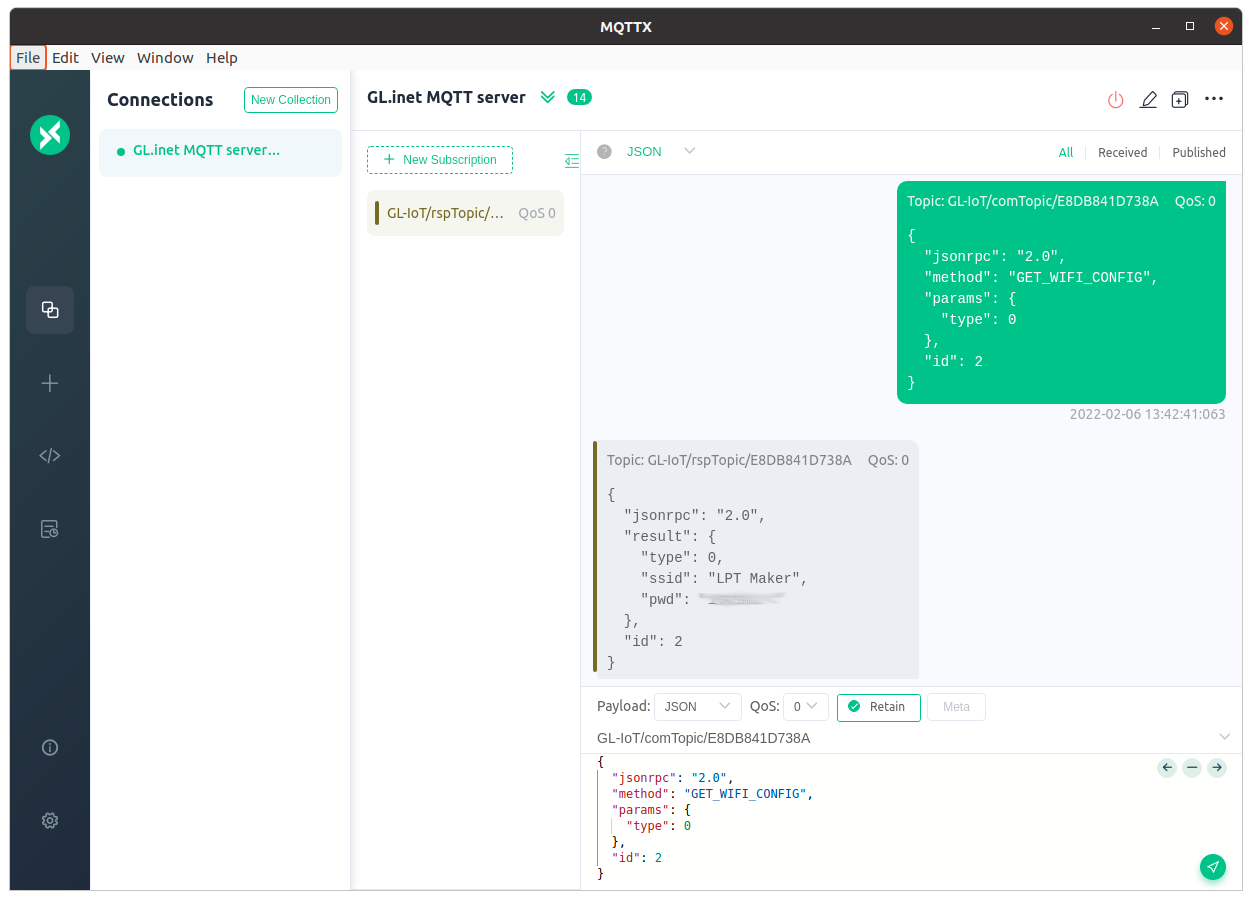The width and height of the screenshot is (1252, 900).
Task: Click the MQTTX logo in sidebar
Action: point(50,134)
